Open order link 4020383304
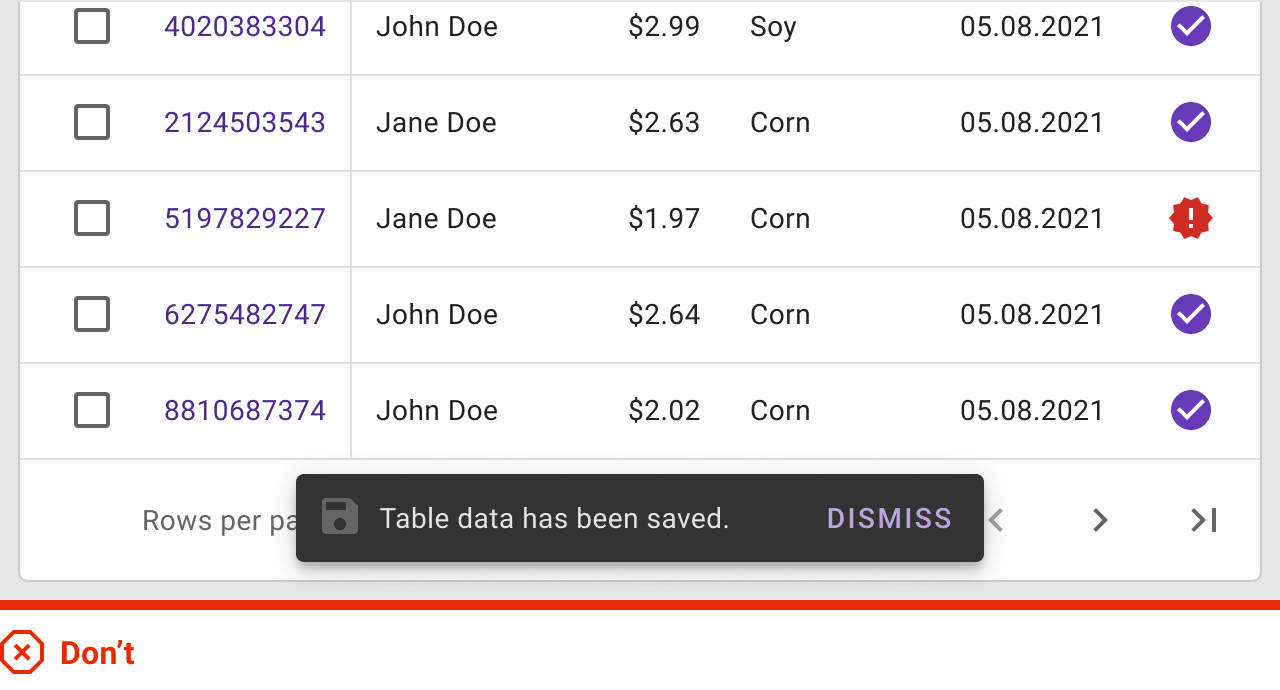This screenshot has width=1280, height=690. click(x=245, y=27)
